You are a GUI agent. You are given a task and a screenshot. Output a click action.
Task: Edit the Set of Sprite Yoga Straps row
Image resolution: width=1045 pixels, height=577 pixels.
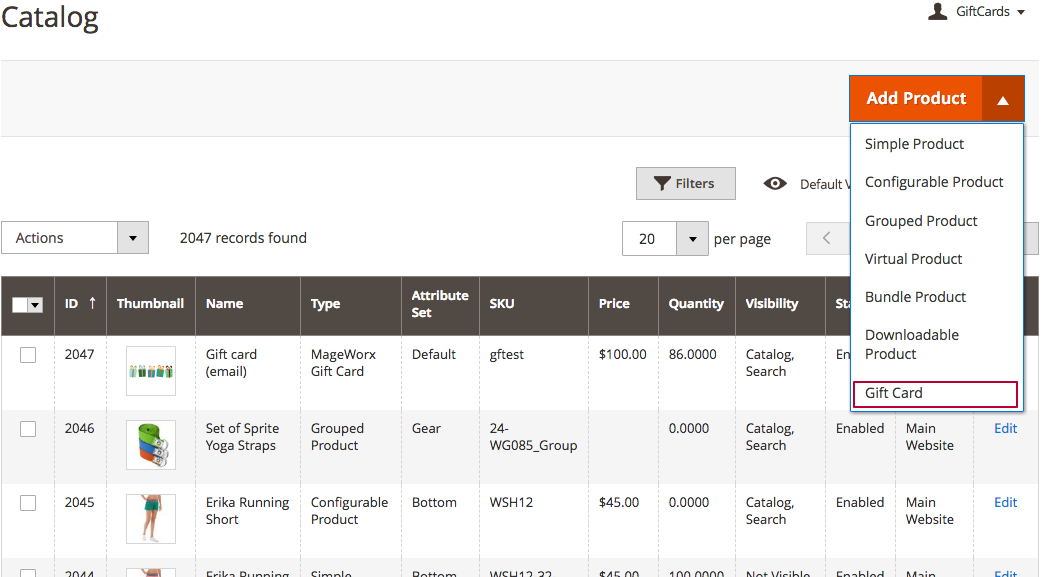pos(1005,428)
